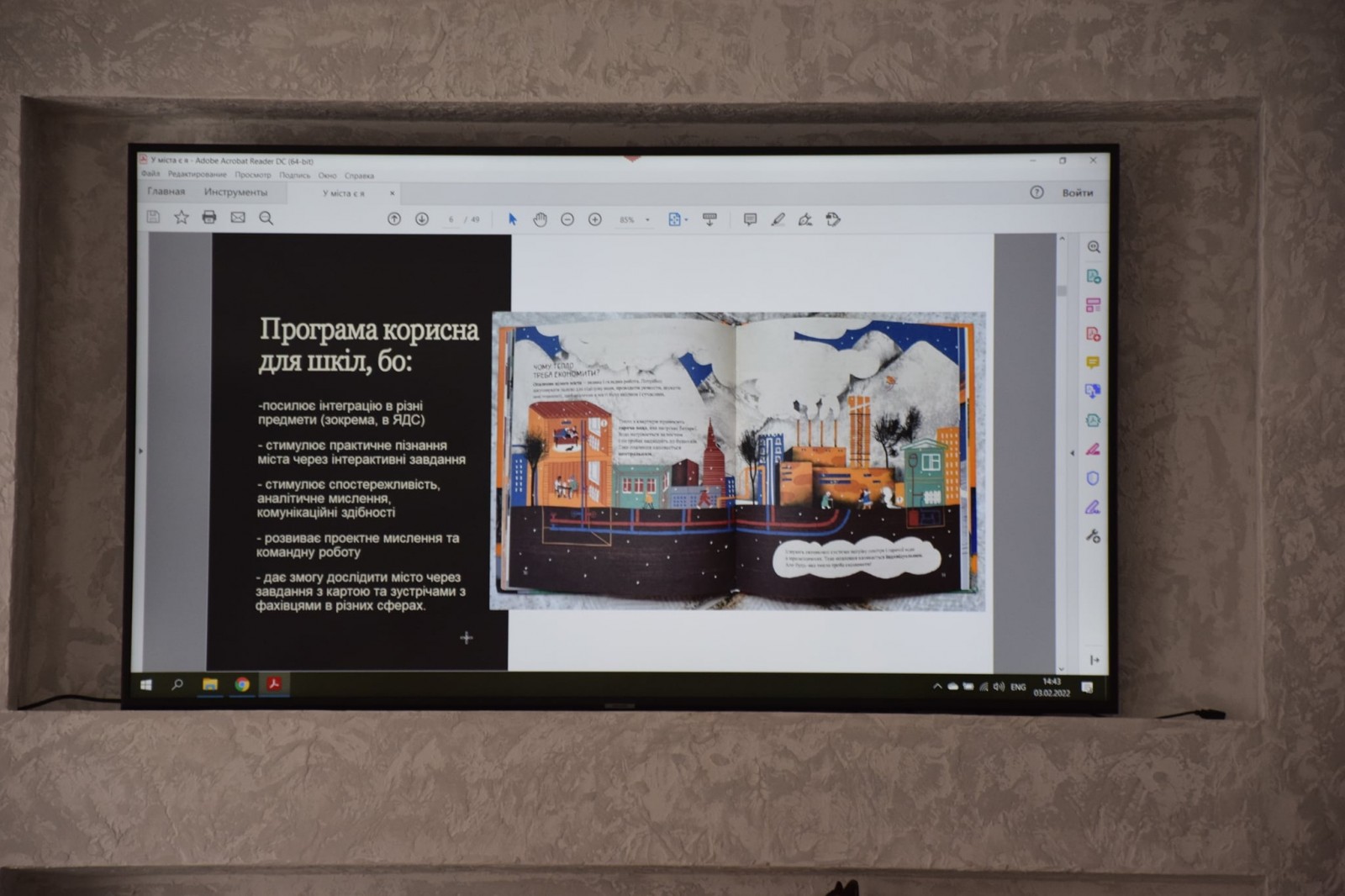Click the scrollbar up arrow

[x=1062, y=240]
